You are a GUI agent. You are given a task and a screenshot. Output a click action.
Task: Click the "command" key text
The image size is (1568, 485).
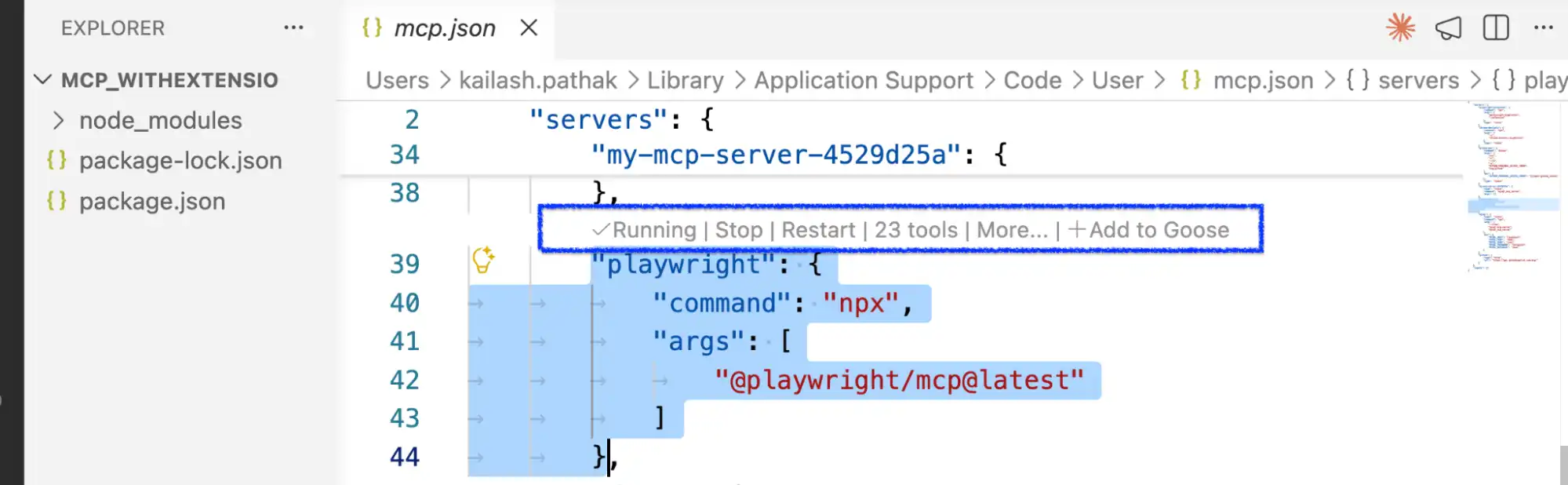722,303
